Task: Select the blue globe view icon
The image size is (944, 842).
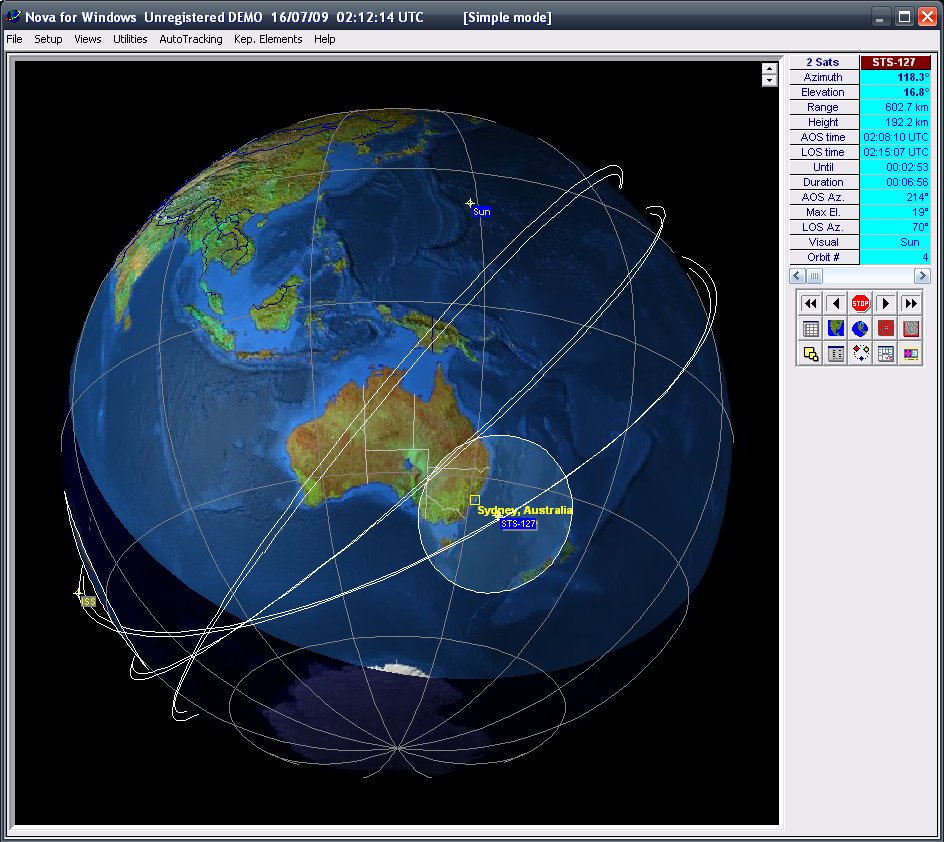Action: 860,329
